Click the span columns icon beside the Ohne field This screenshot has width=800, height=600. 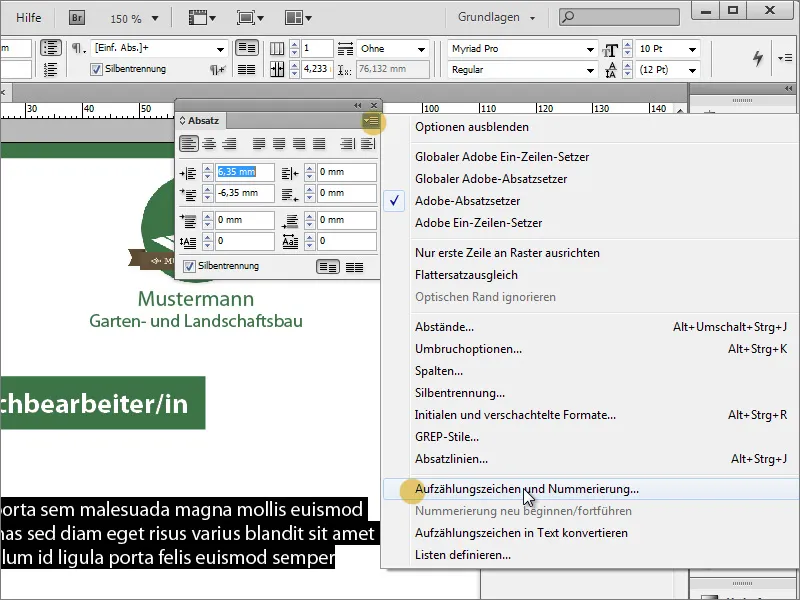(345, 48)
